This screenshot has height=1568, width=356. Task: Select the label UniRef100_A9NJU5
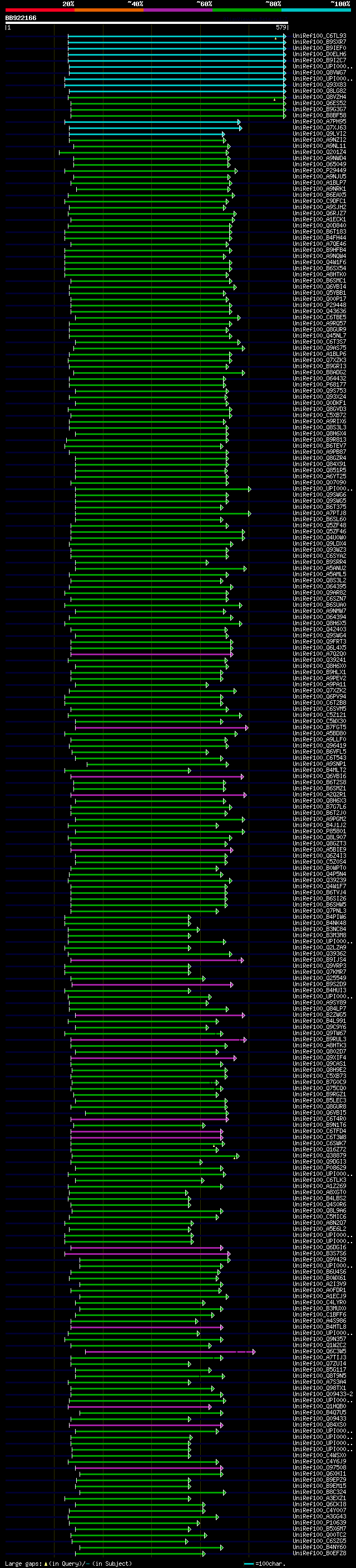[x=319, y=176]
